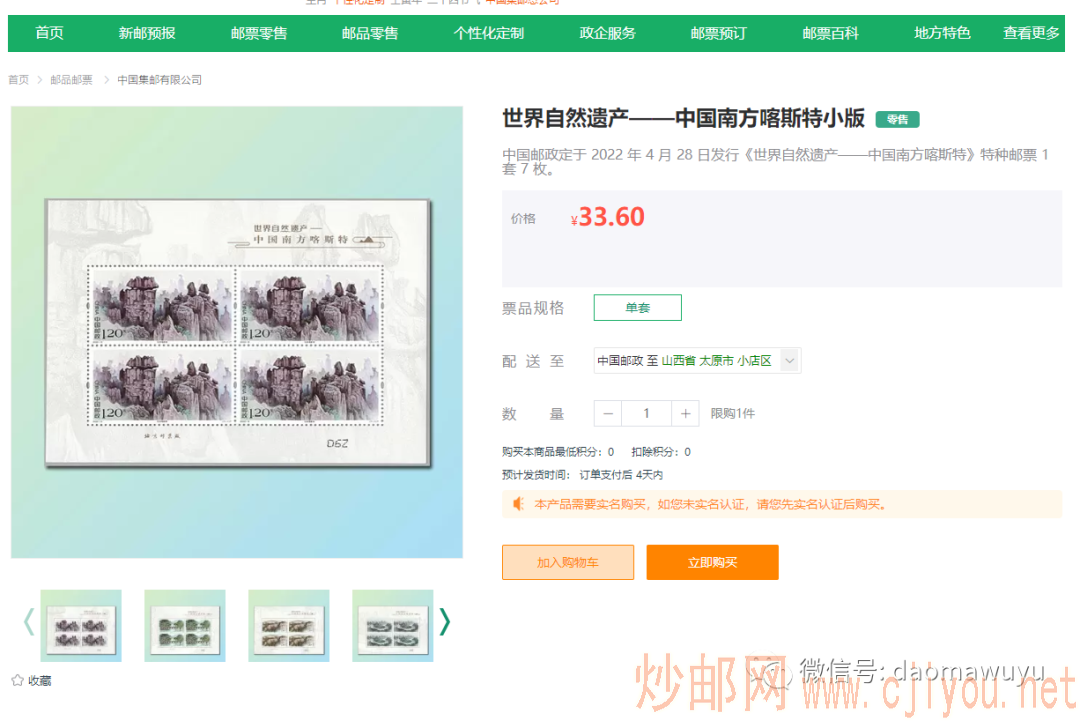
Task: Decrease quantity with minus button
Action: (x=608, y=414)
